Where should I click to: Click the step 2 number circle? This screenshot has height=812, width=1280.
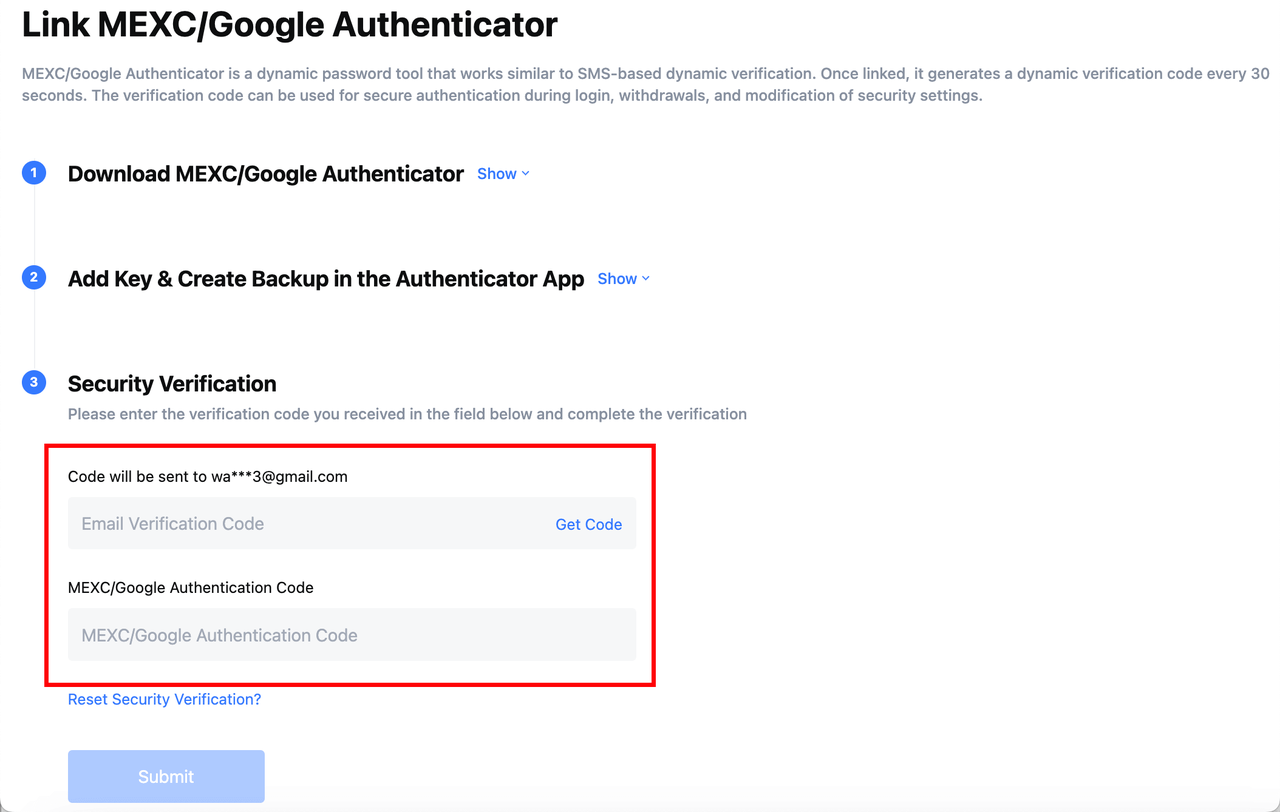click(x=34, y=278)
